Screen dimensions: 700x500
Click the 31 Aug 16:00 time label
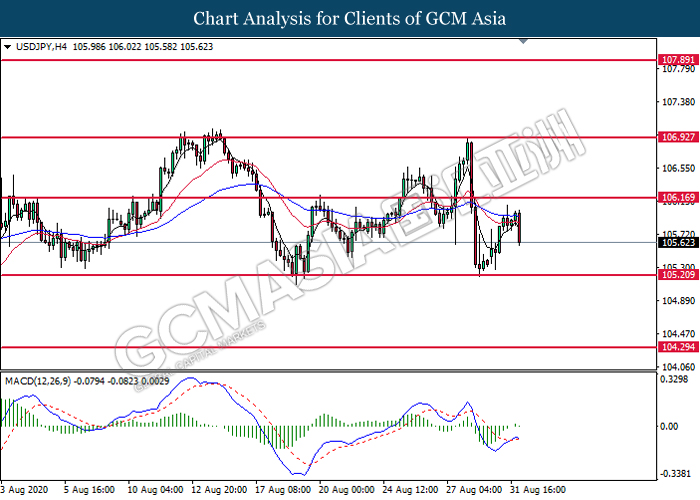click(x=538, y=490)
